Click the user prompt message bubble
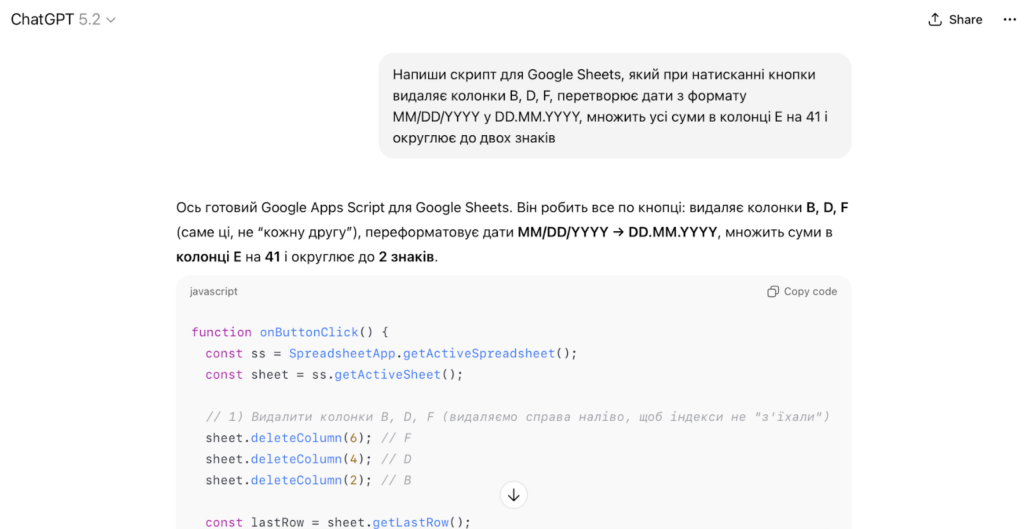 [614, 106]
